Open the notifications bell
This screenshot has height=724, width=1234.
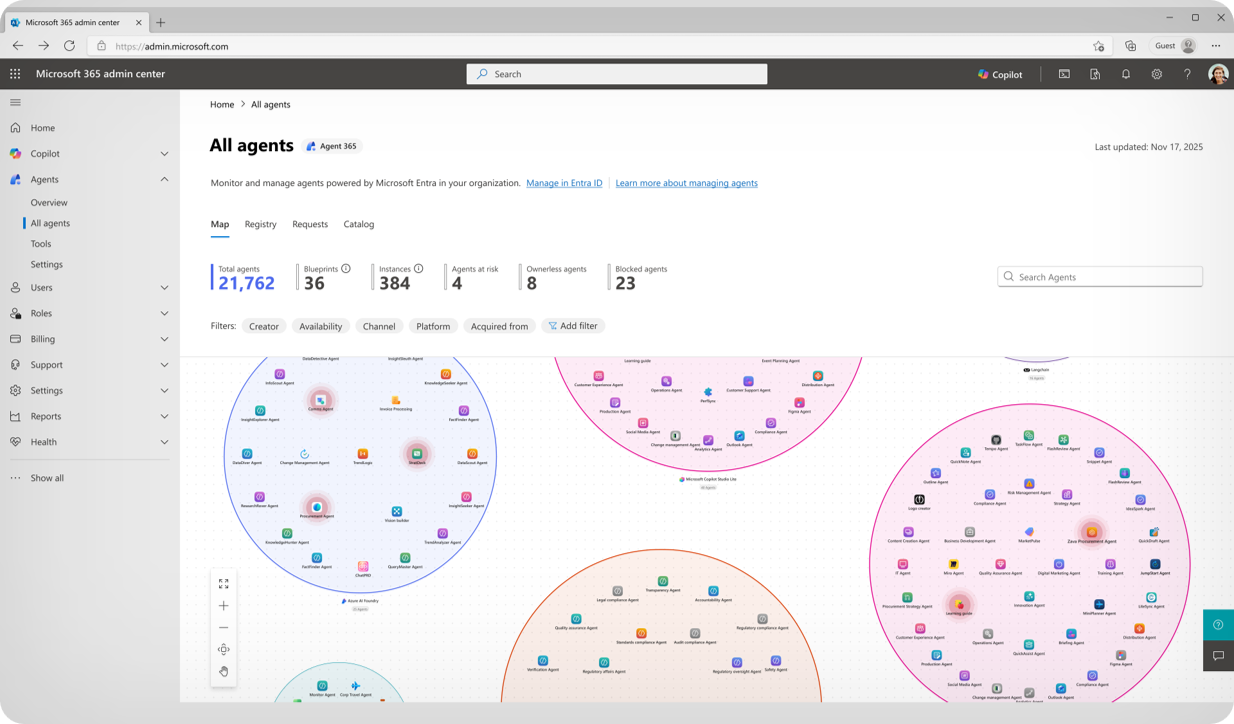coord(1126,74)
